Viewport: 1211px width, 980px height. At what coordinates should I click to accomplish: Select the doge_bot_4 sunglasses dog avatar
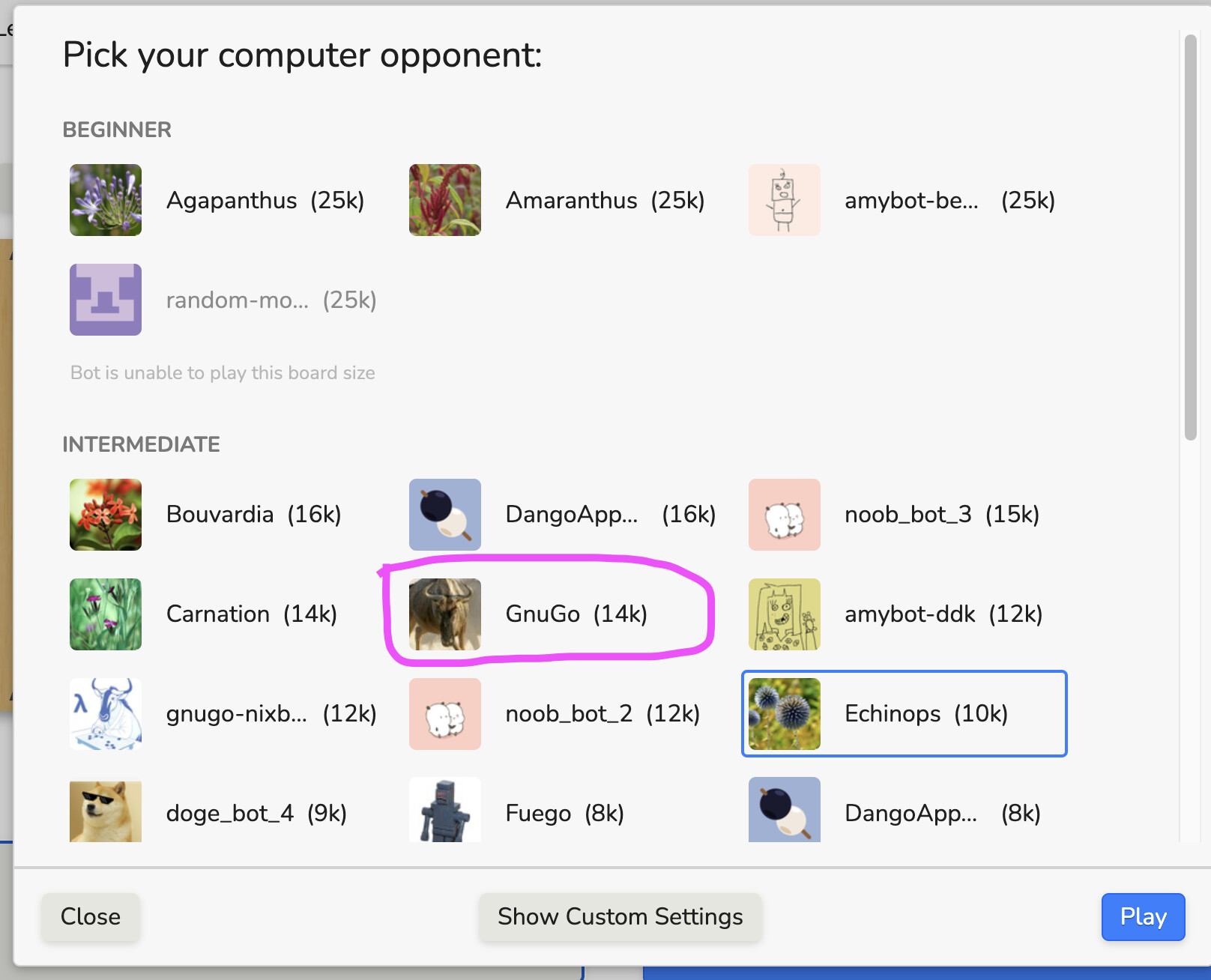[x=106, y=812]
